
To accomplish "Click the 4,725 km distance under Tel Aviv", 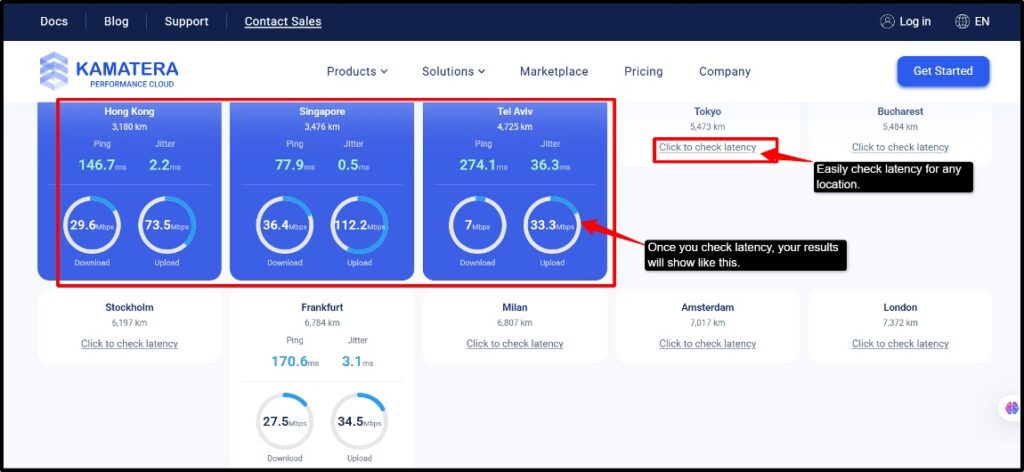I will tap(515, 127).
